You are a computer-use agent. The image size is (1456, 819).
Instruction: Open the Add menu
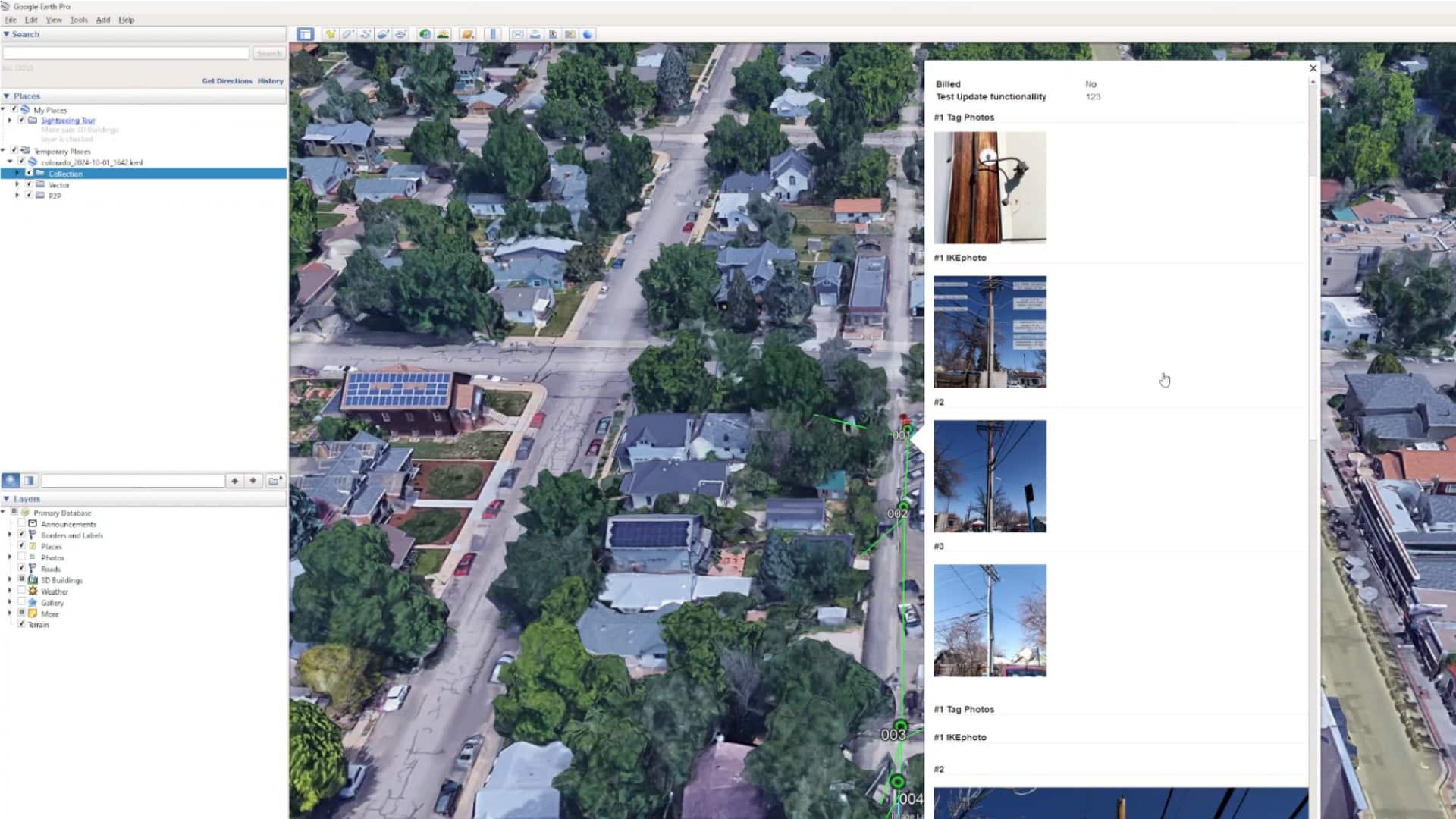point(102,20)
